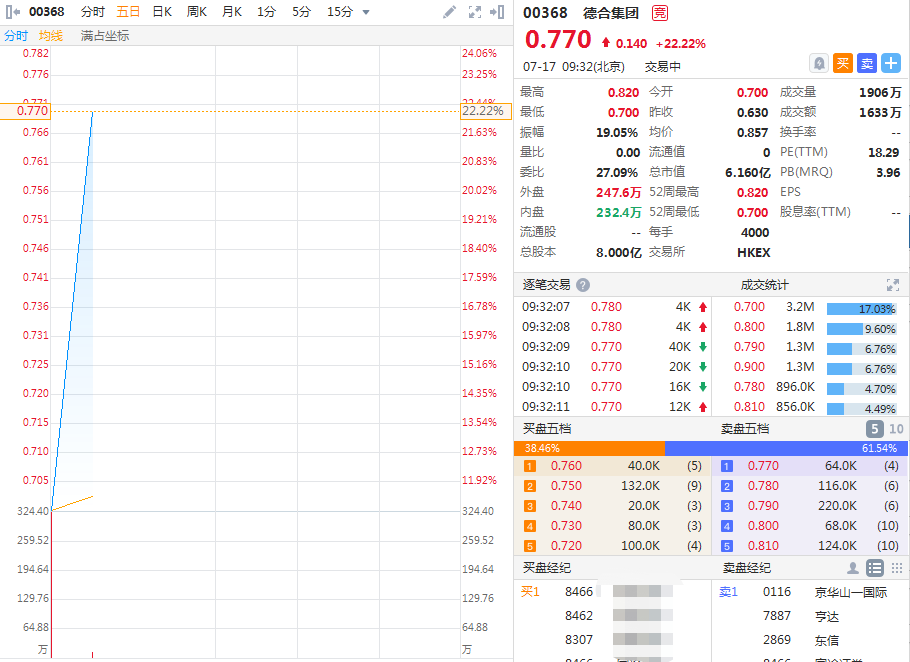Open the more timeframes dropdown arrow
The height and width of the screenshot is (662, 910).
[x=366, y=12]
